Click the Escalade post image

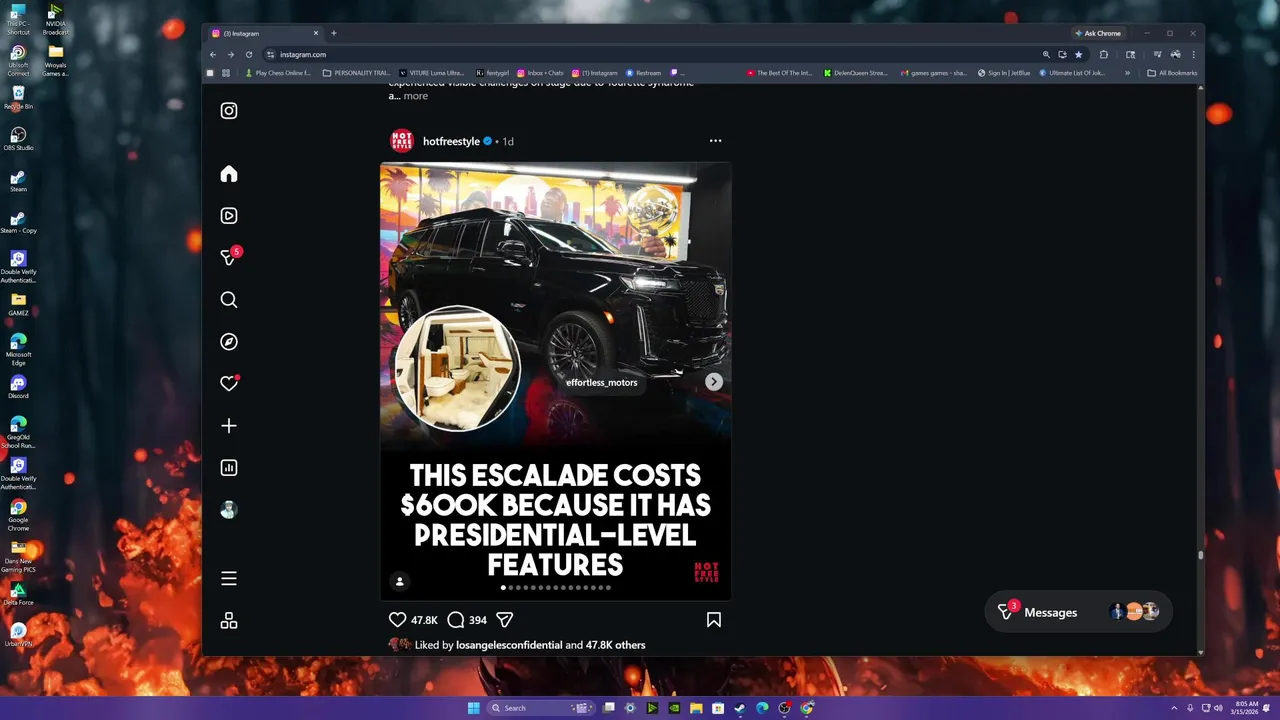point(556,381)
